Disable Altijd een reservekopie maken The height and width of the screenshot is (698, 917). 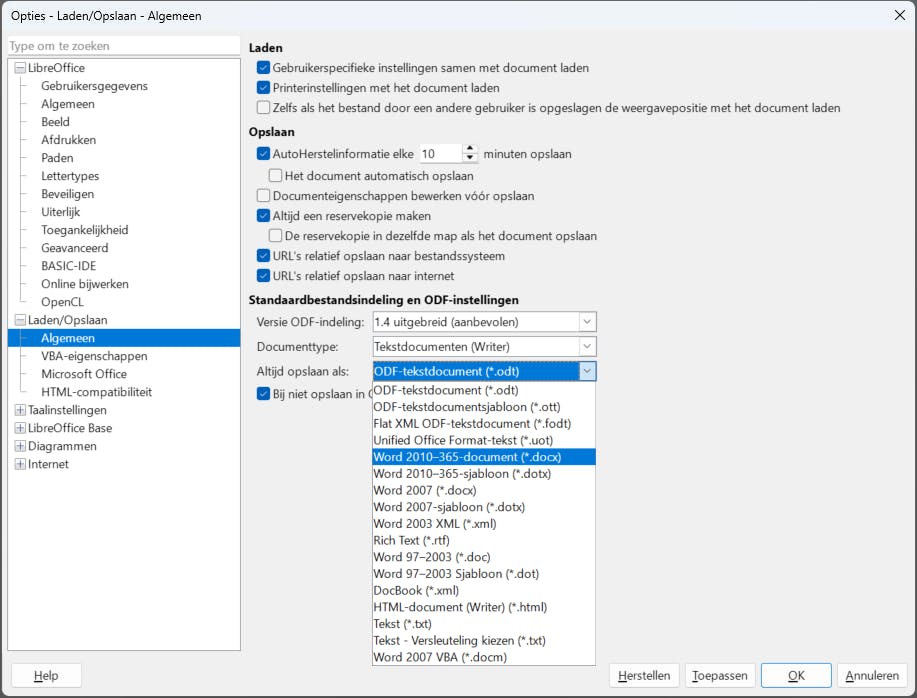click(264, 216)
